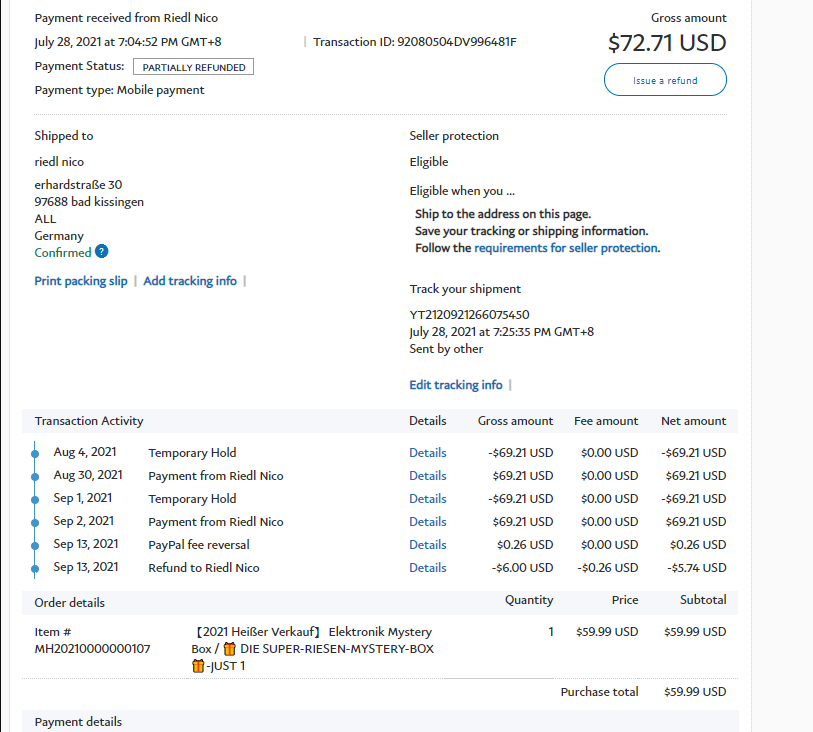Image resolution: width=813 pixels, height=732 pixels.
Task: Open the Print packing slip link
Action: (x=81, y=281)
